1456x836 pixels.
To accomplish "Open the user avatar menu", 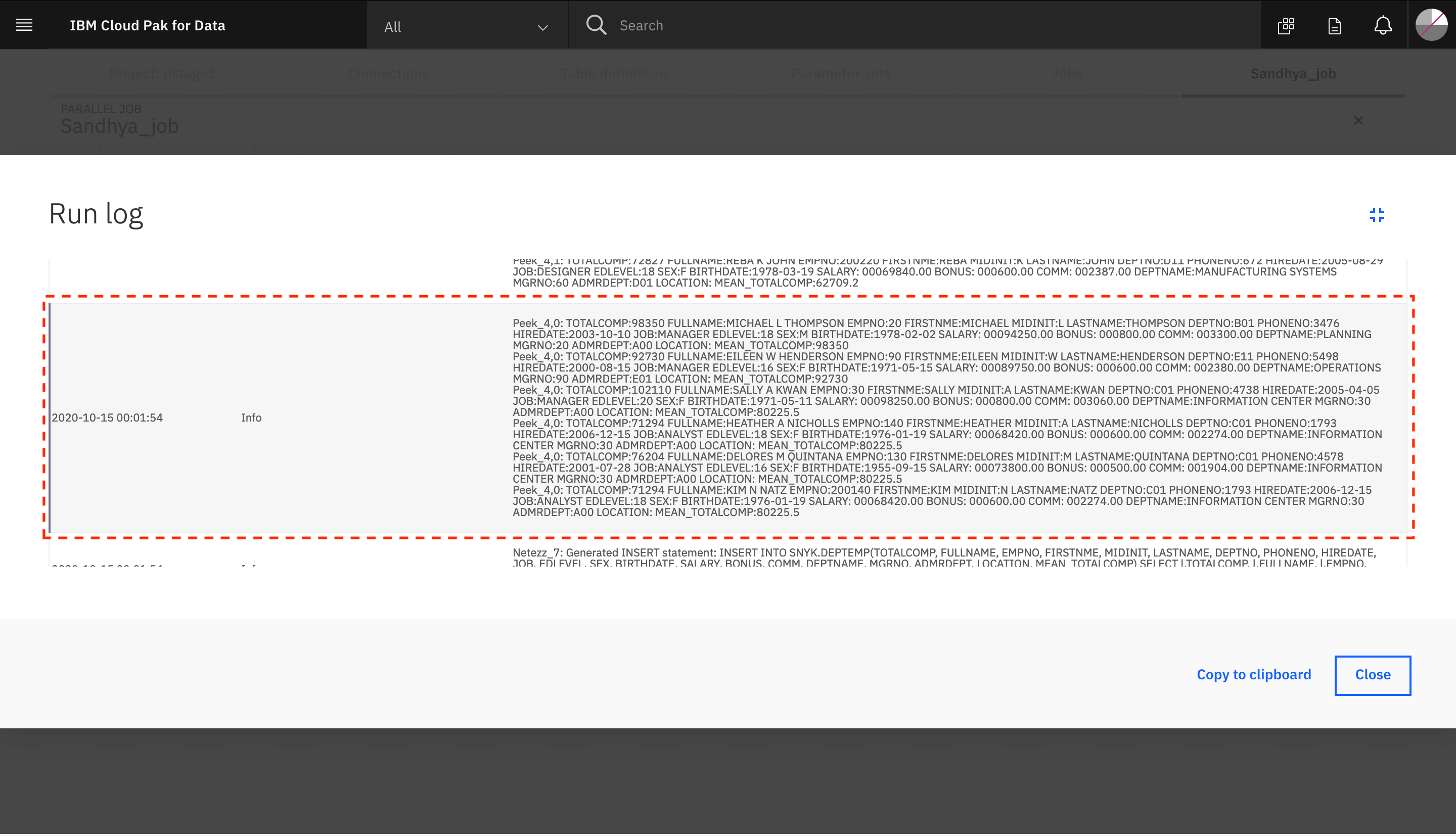I will coord(1431,25).
